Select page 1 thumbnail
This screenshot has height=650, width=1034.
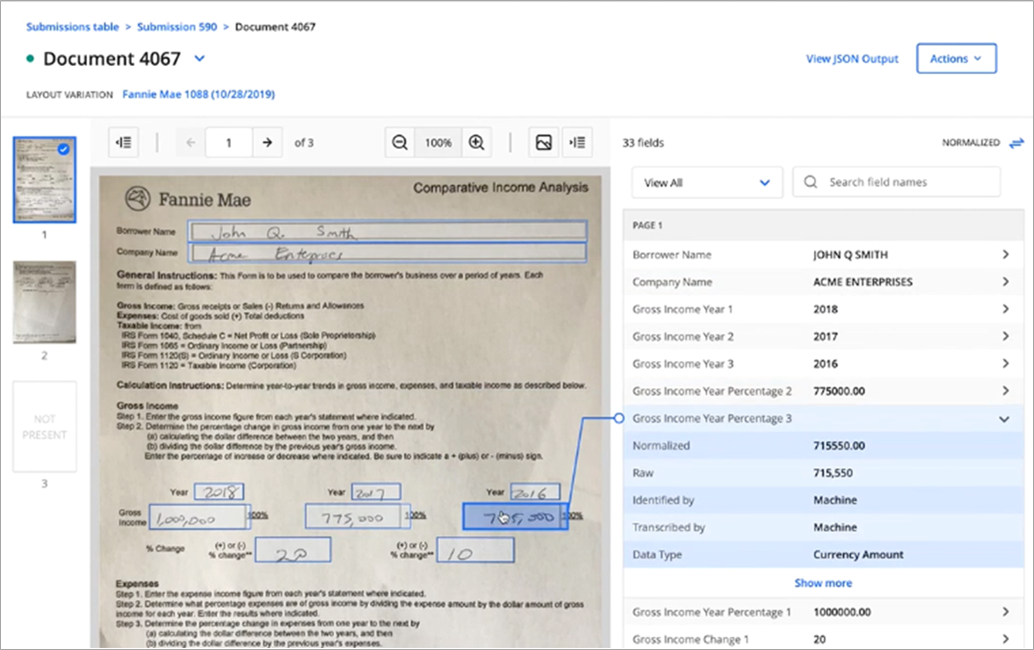pos(44,179)
